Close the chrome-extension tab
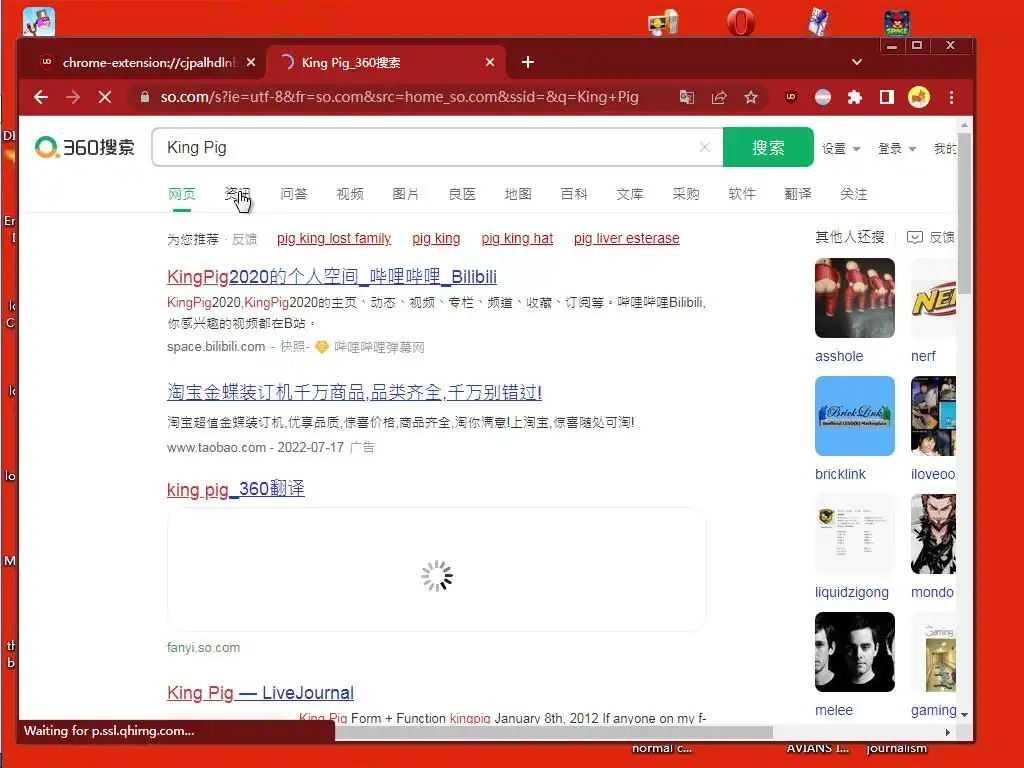The height and width of the screenshot is (768, 1024). (251, 62)
